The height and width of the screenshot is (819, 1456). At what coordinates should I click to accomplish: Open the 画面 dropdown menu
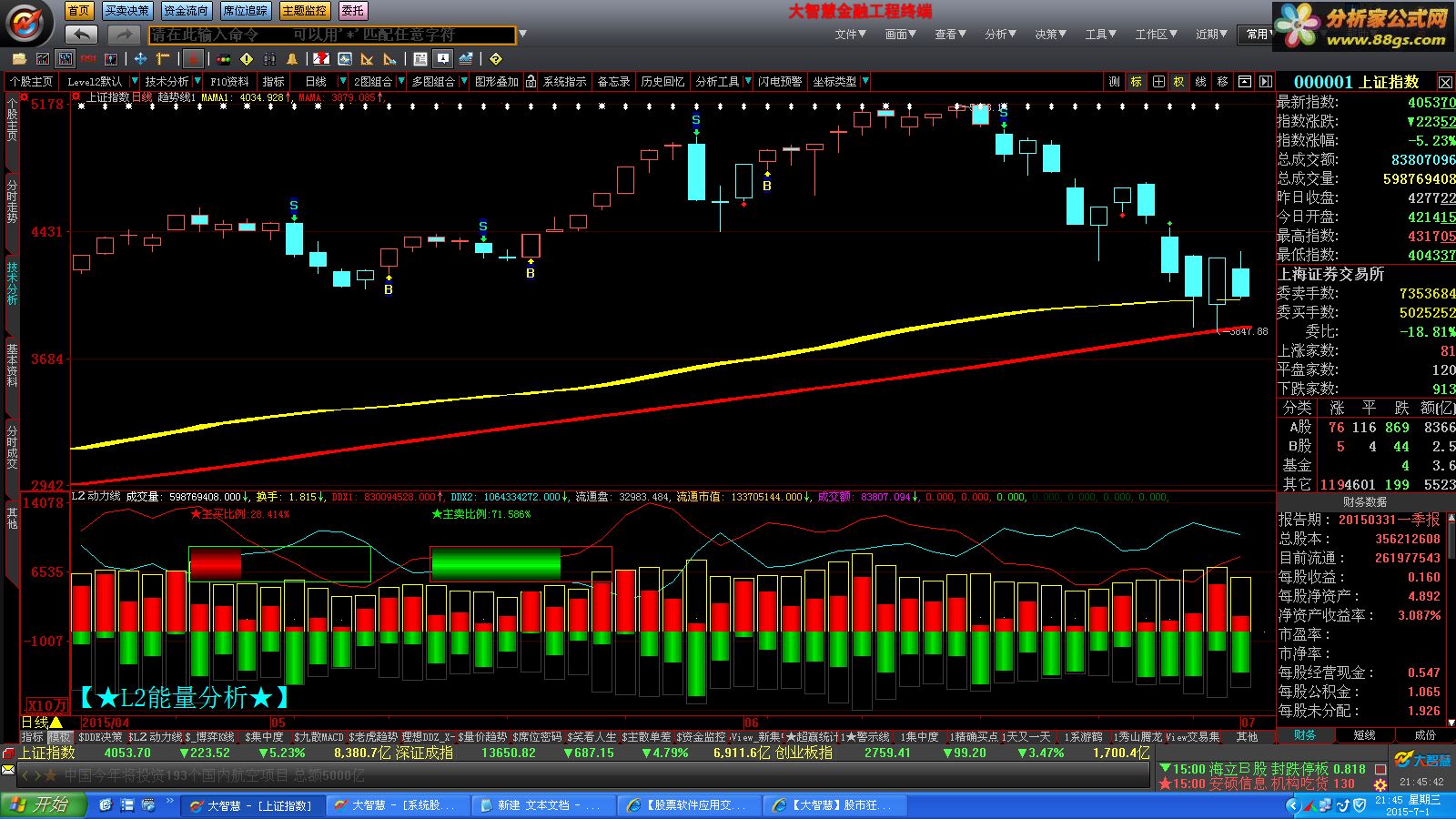tap(901, 35)
